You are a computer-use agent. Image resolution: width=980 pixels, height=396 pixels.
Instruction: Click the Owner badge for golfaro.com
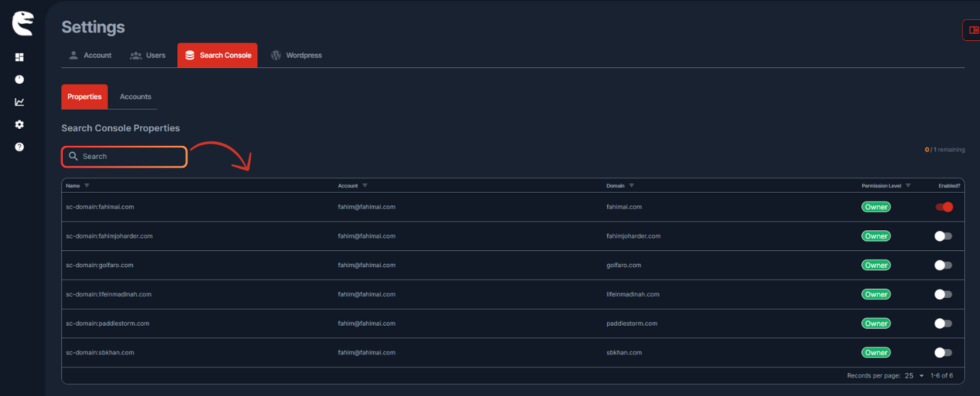point(876,265)
